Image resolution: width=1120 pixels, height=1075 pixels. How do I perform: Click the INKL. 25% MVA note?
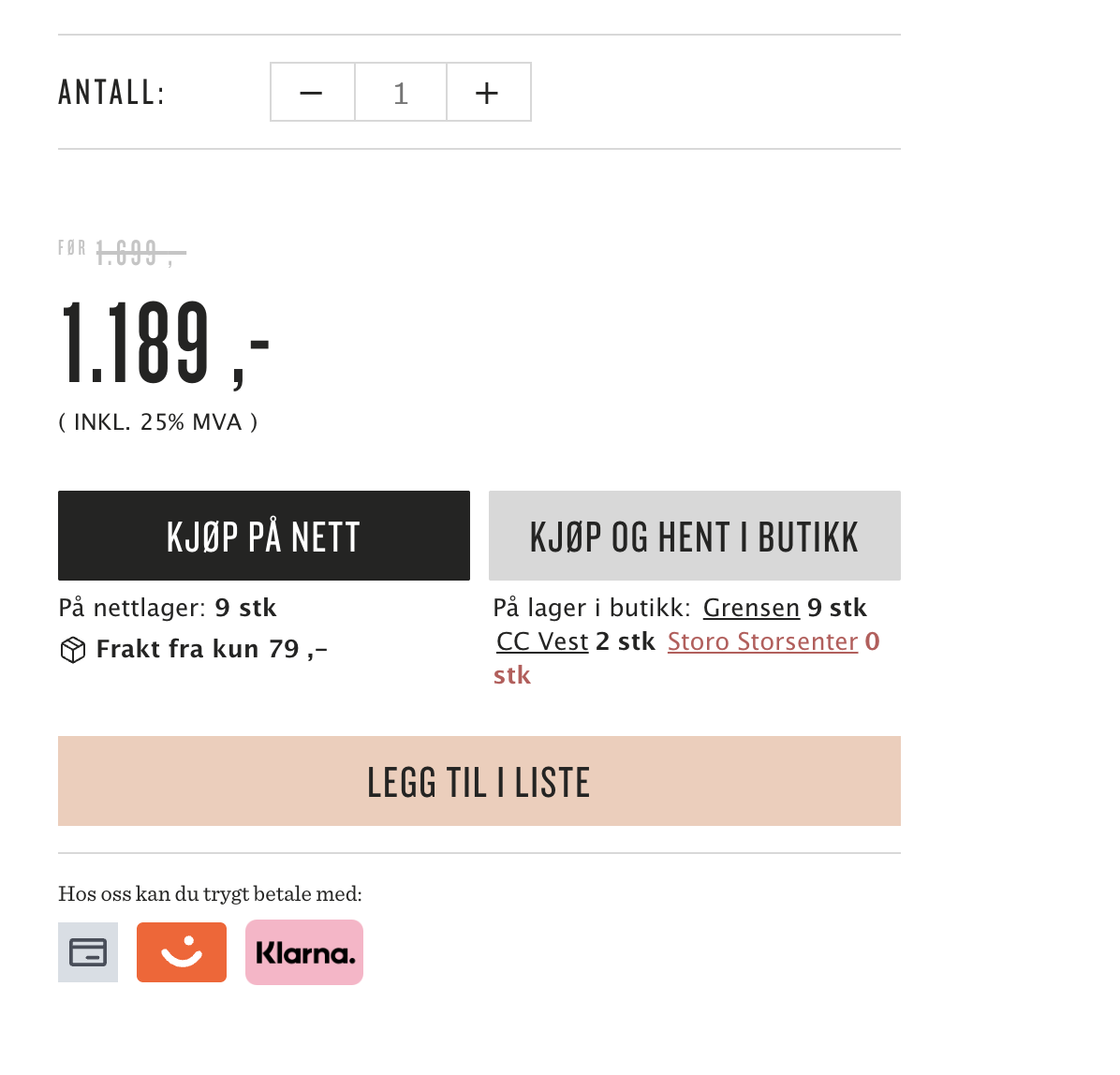(x=158, y=422)
